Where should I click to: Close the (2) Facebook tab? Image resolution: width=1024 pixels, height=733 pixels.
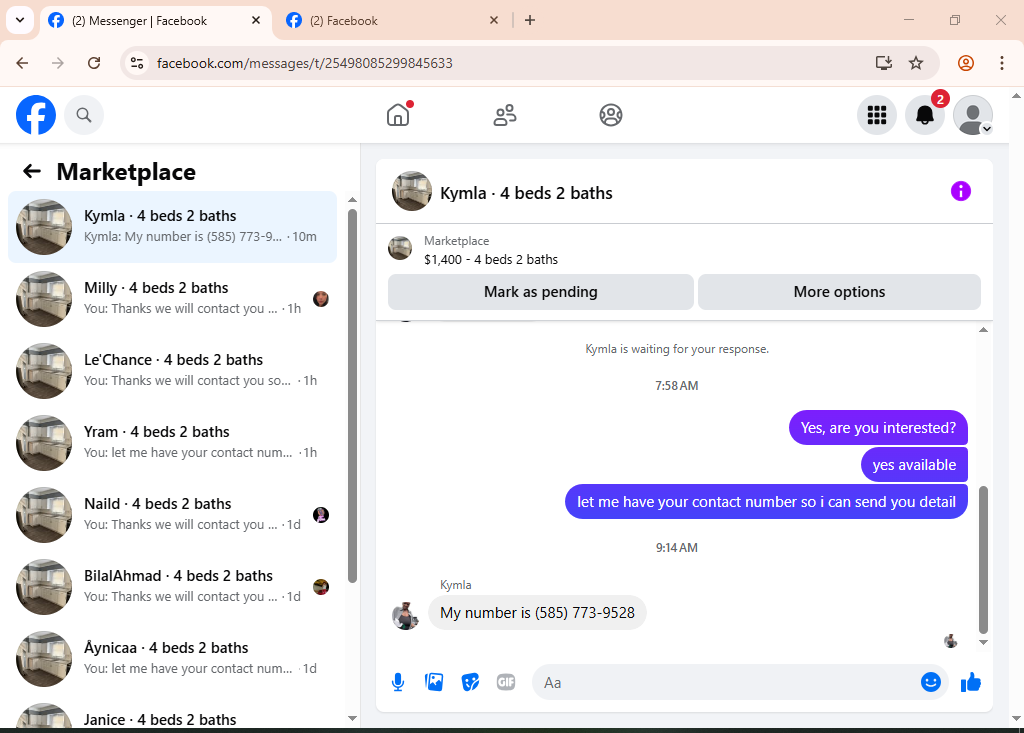[x=494, y=20]
